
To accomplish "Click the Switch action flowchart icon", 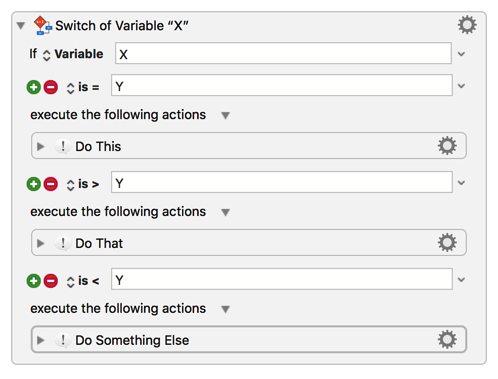I will (x=43, y=25).
